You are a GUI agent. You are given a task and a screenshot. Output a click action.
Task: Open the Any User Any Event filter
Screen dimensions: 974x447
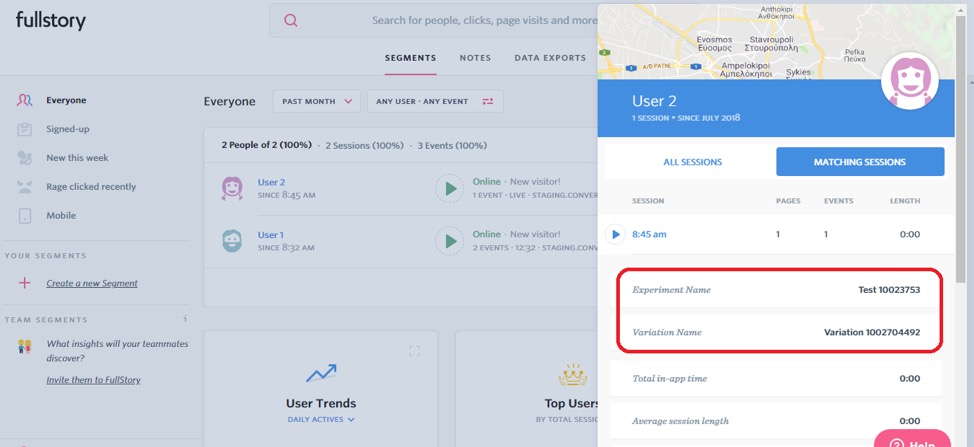pos(434,101)
